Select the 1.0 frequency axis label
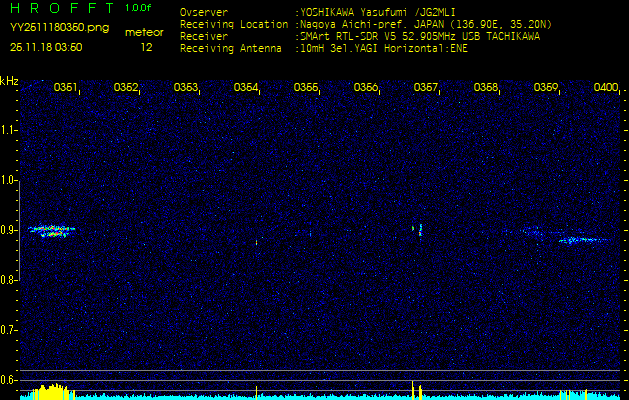This screenshot has width=629, height=400. click(9, 181)
